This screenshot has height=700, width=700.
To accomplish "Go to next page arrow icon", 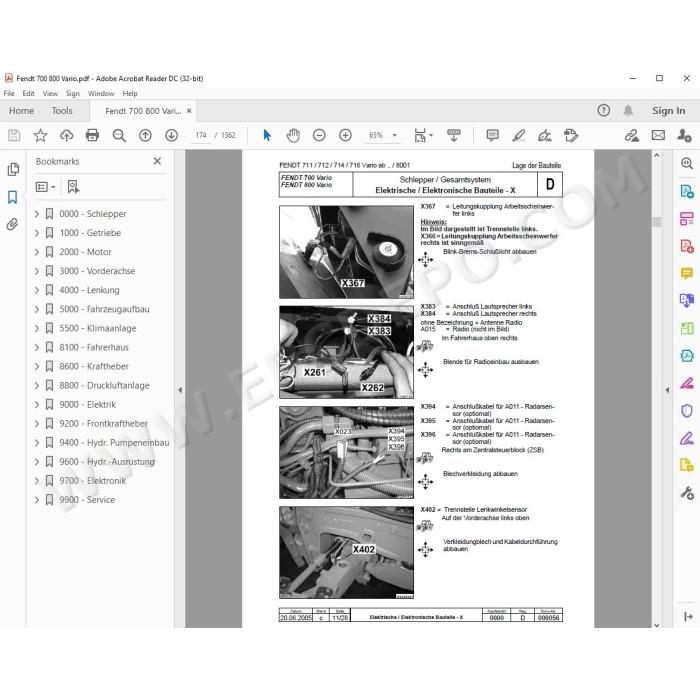I will [x=171, y=135].
